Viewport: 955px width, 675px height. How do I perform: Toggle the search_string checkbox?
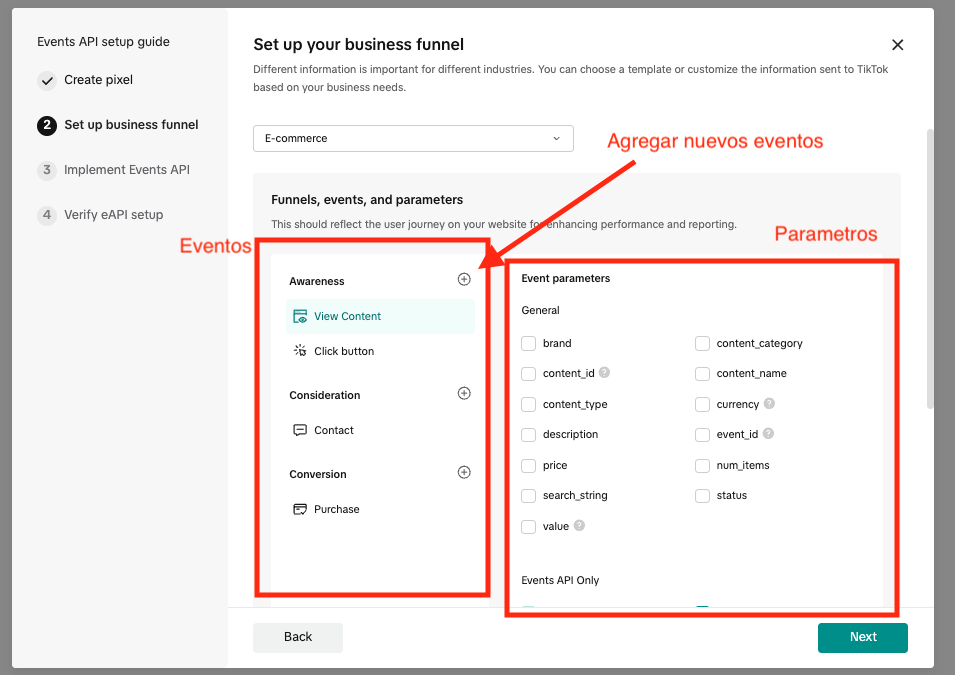[x=528, y=495]
